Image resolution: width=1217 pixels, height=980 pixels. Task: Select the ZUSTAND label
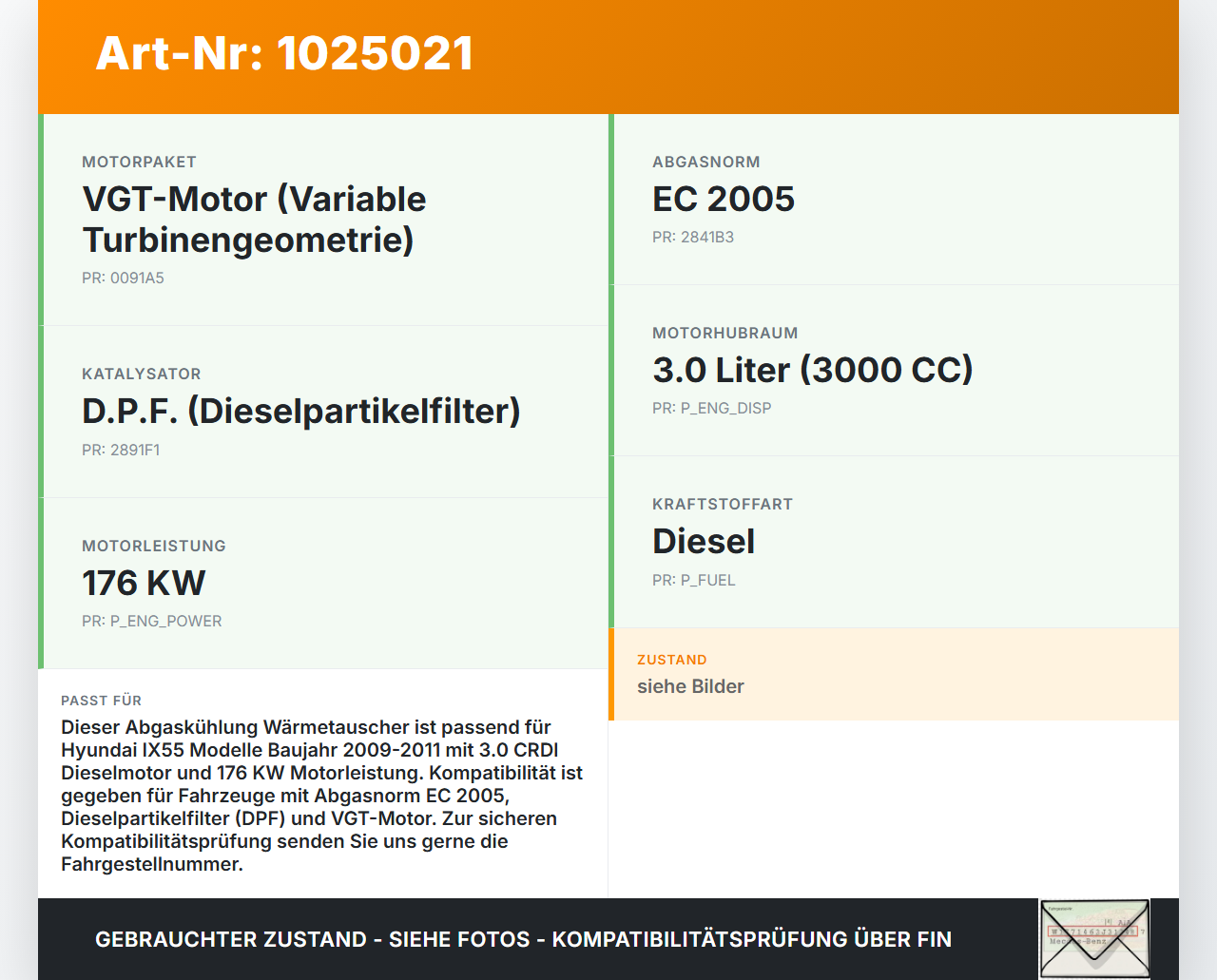(672, 660)
